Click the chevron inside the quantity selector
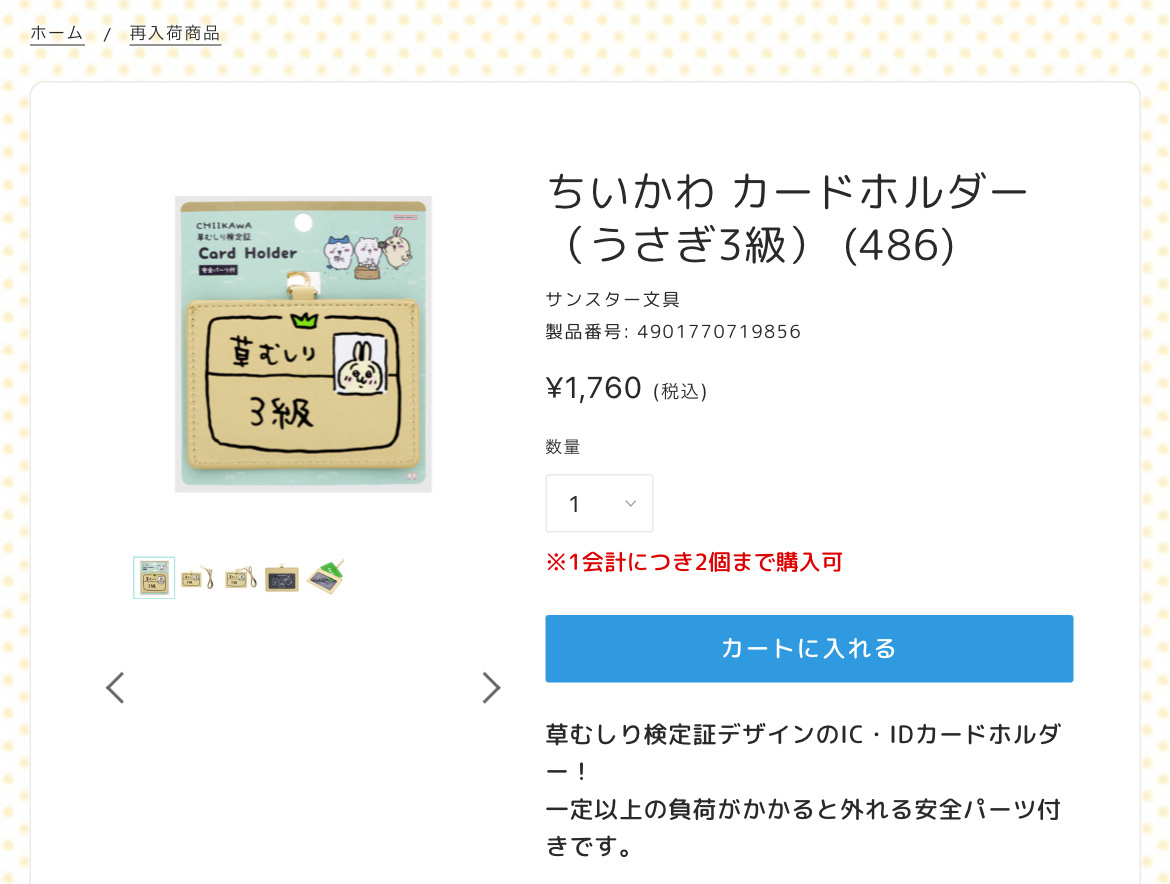 [x=631, y=504]
